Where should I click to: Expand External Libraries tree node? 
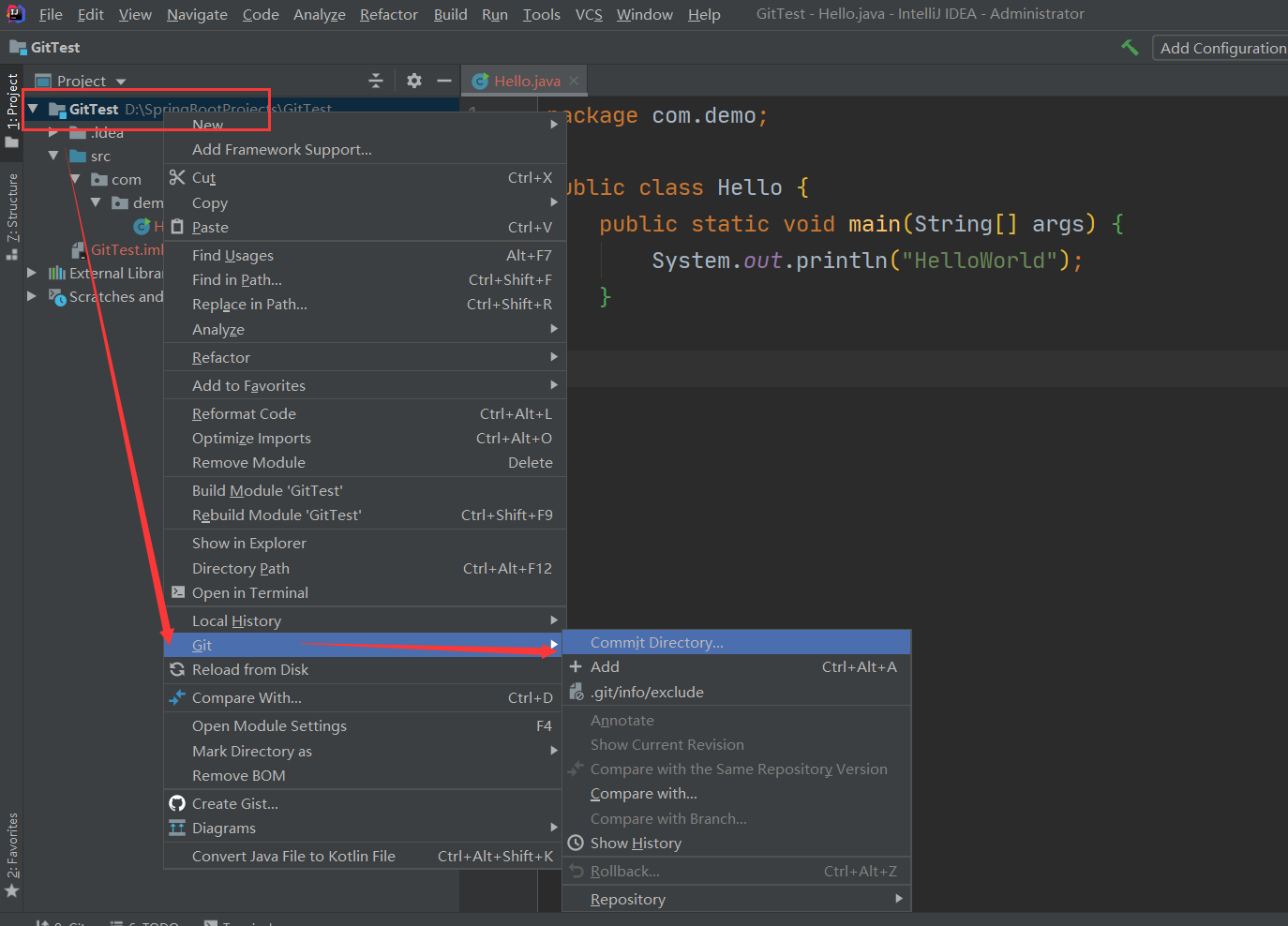[x=32, y=273]
